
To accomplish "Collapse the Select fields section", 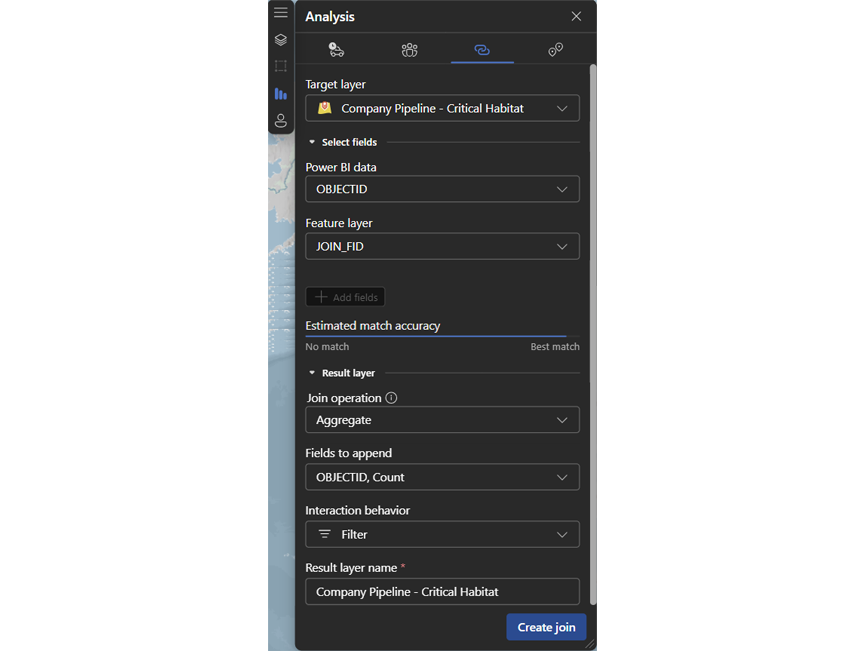I will [313, 141].
